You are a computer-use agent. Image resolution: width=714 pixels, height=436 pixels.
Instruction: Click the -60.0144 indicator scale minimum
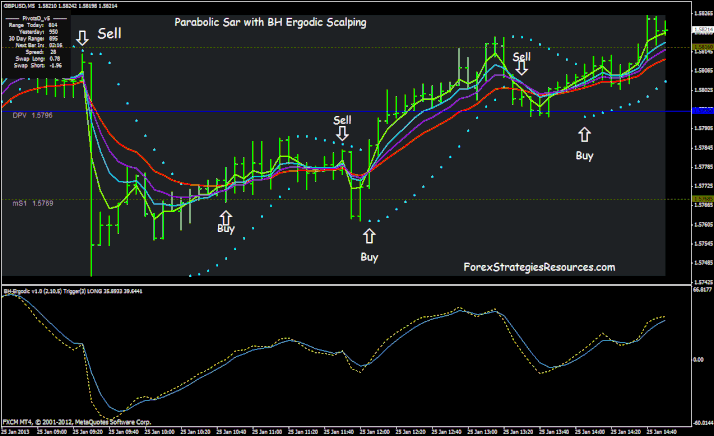coord(702,423)
